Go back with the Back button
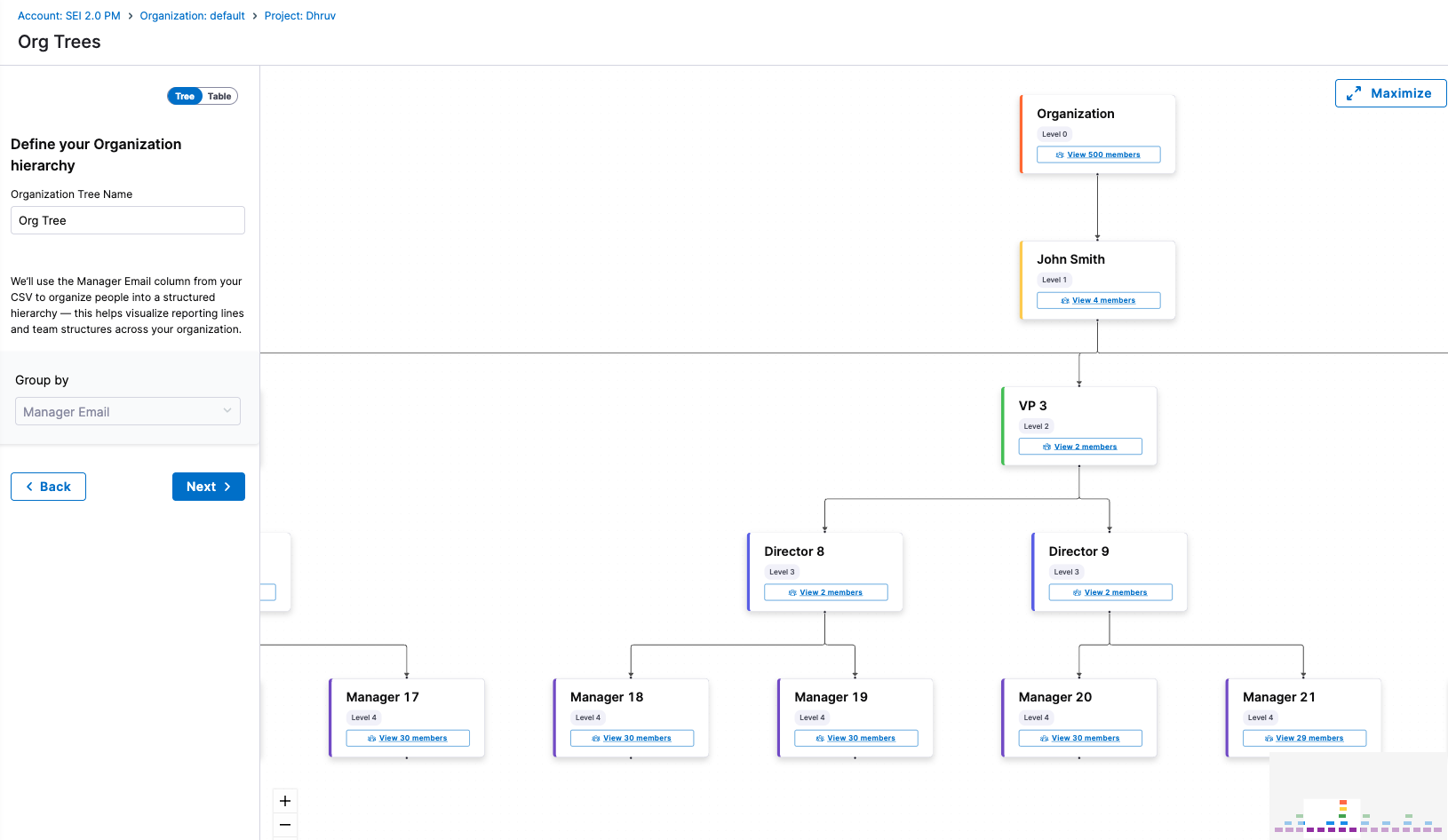Image resolution: width=1448 pixels, height=840 pixels. pos(48,487)
